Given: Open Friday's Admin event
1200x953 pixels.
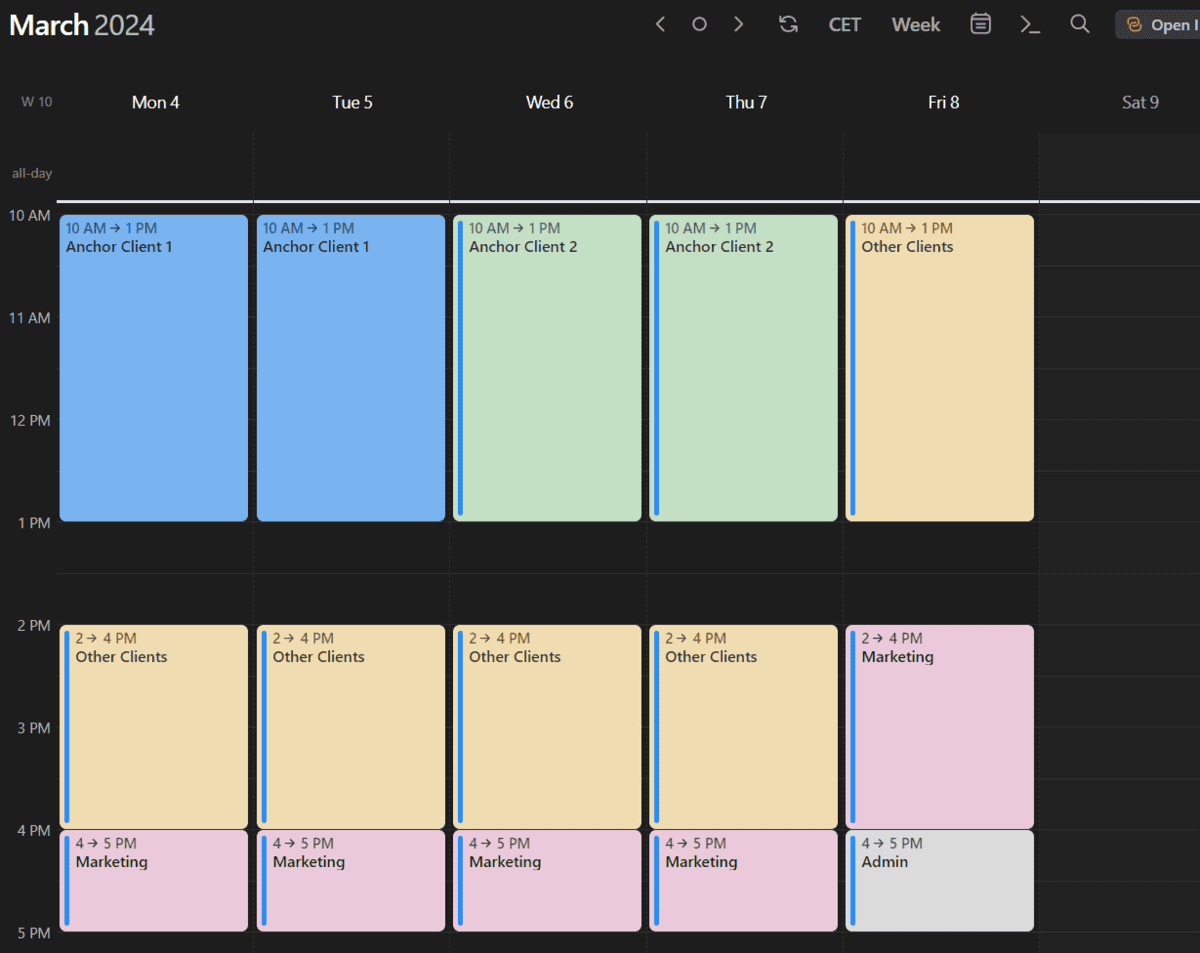Looking at the screenshot, I should coord(940,880).
